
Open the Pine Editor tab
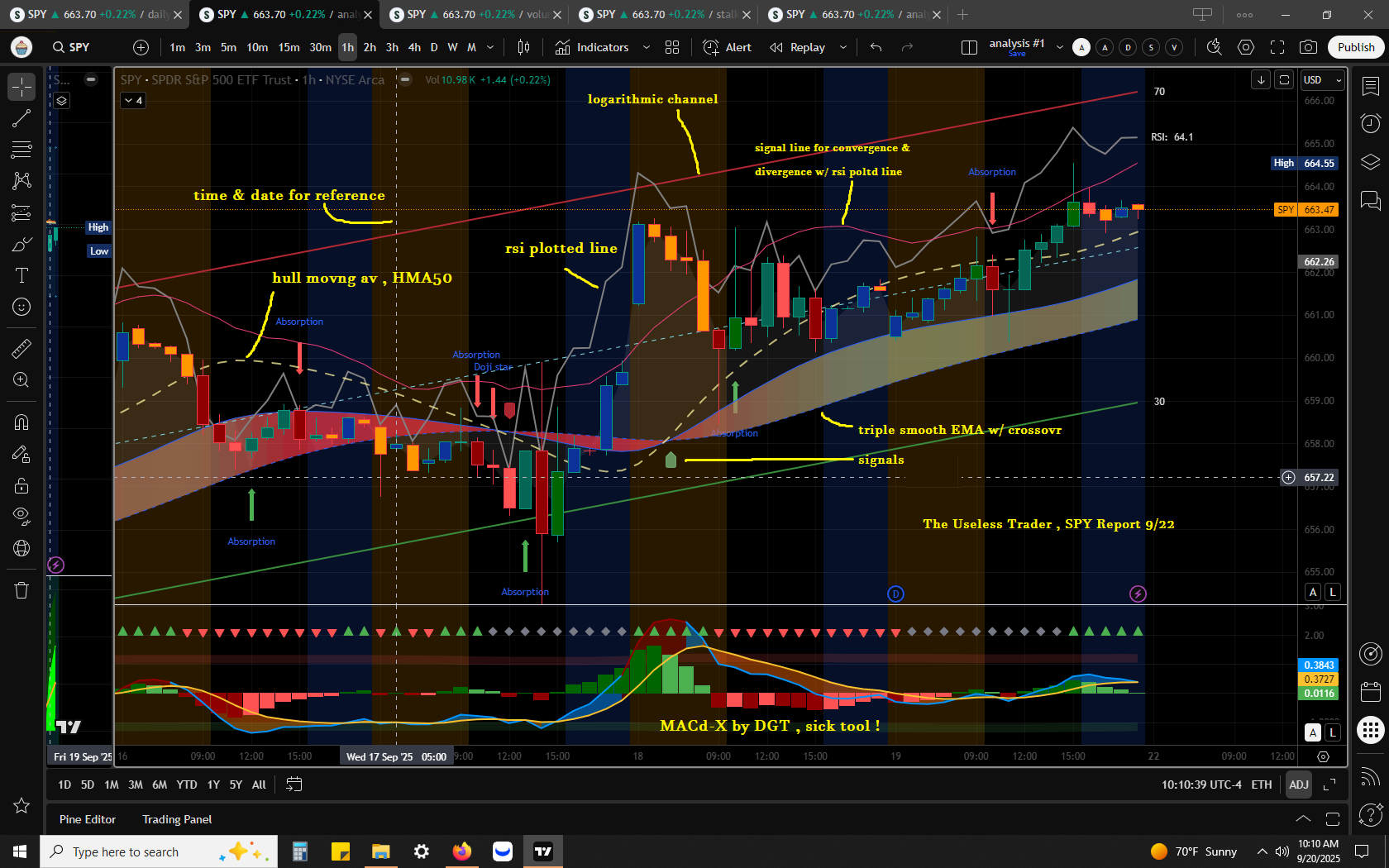pyautogui.click(x=88, y=819)
